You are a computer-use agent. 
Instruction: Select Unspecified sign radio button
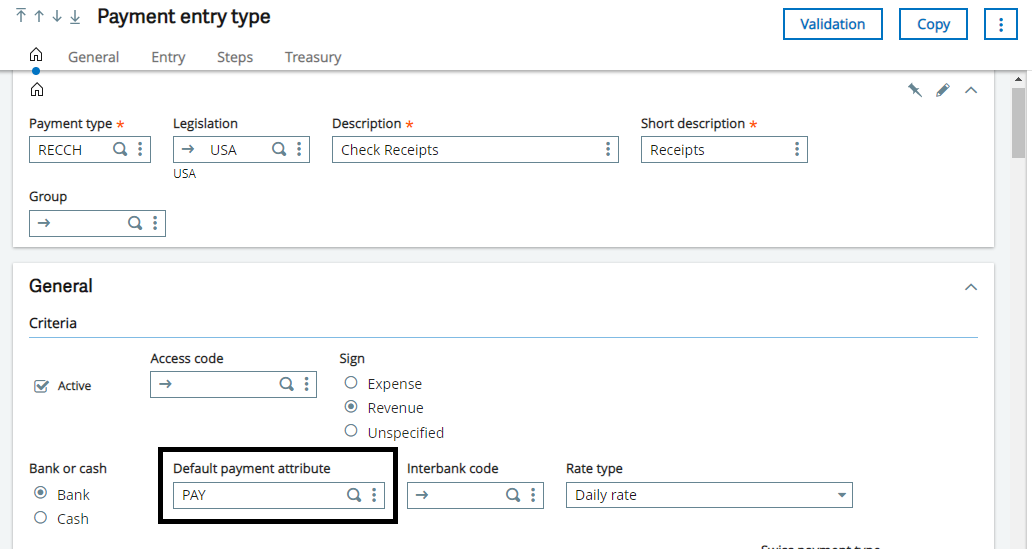point(351,431)
